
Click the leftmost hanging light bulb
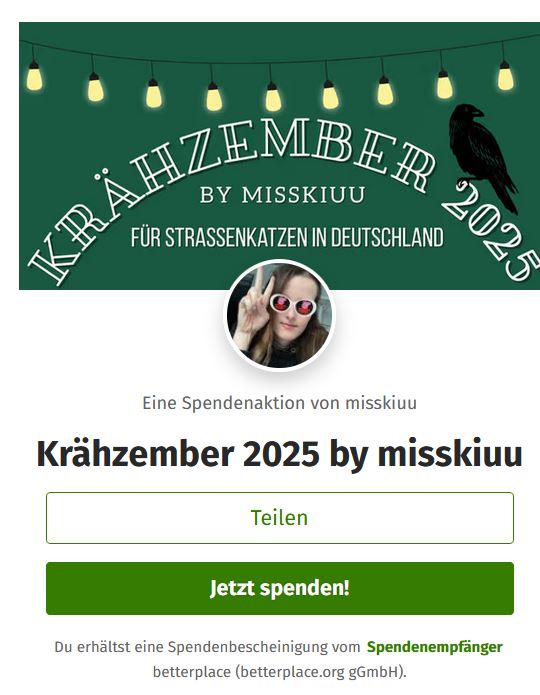coord(34,76)
